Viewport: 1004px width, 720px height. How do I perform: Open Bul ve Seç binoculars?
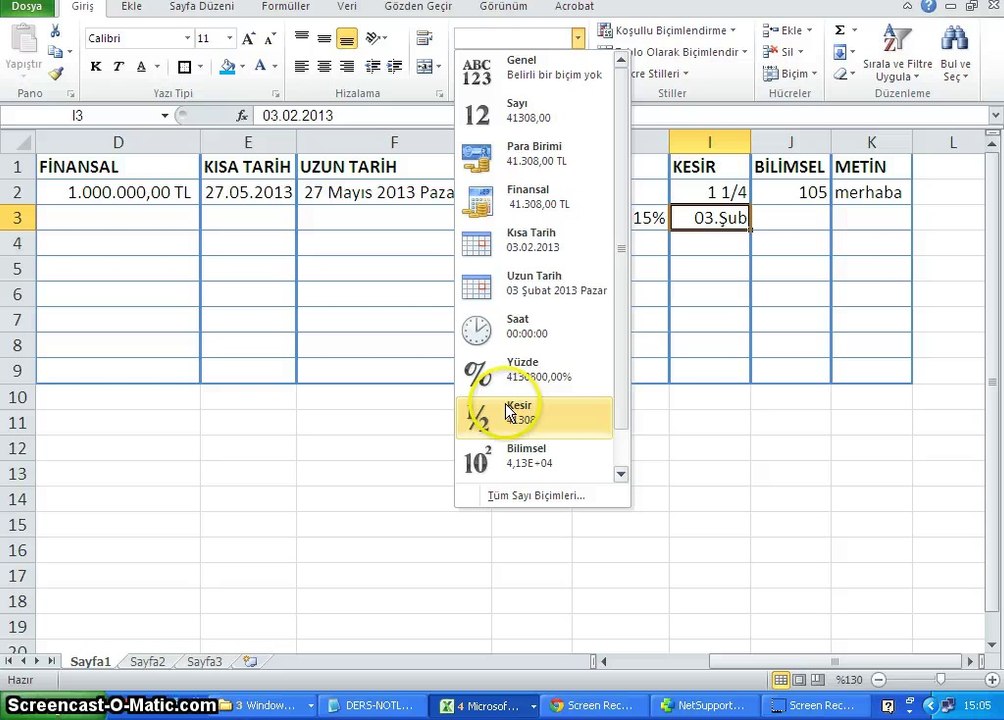click(955, 53)
